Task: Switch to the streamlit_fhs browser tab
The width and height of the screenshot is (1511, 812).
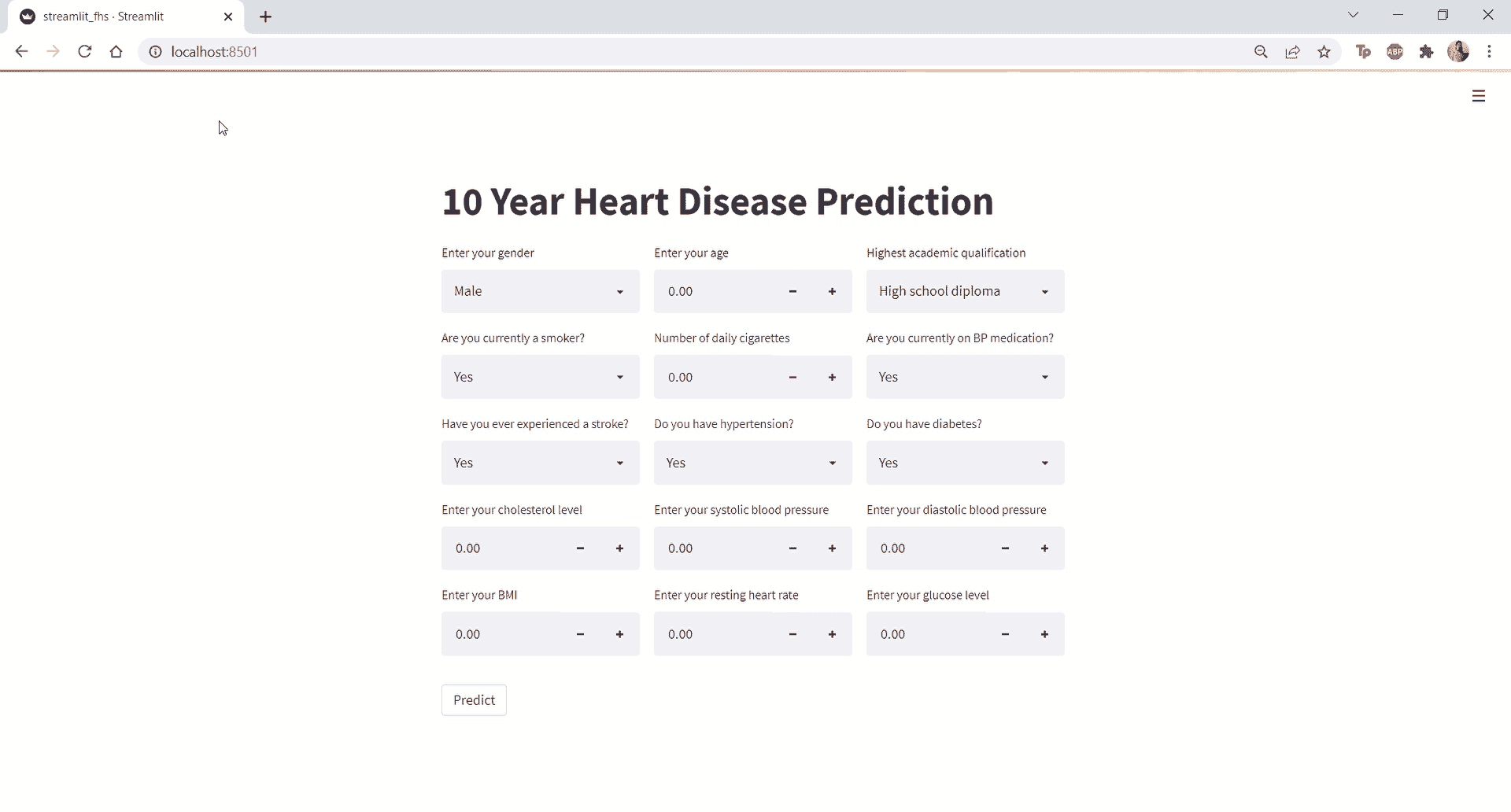Action: point(118,17)
